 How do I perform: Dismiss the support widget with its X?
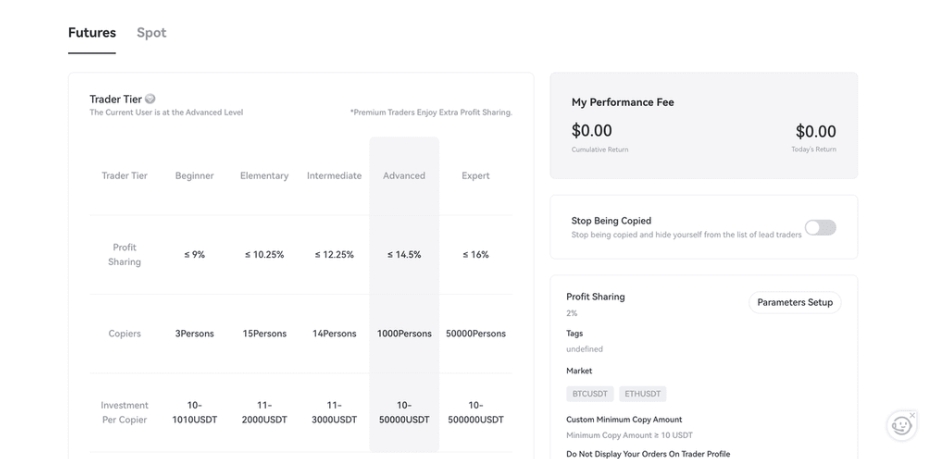coord(912,414)
